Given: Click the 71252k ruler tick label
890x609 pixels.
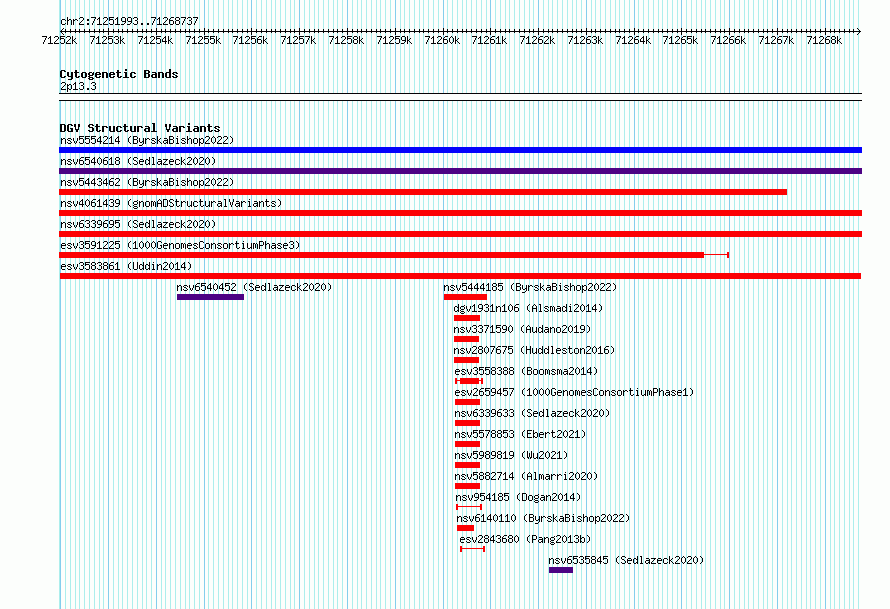Looking at the screenshot, I should pyautogui.click(x=59, y=40).
